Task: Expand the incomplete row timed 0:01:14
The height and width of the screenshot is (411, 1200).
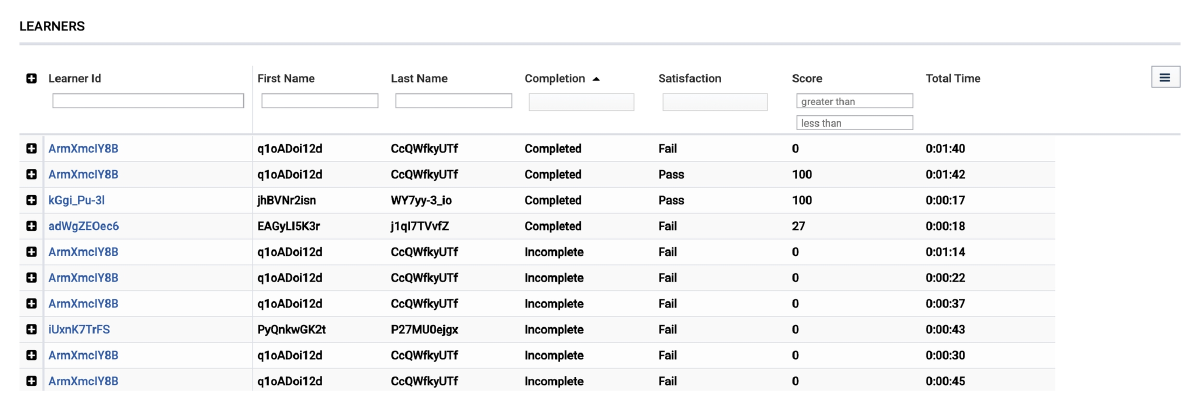Action: (31, 252)
